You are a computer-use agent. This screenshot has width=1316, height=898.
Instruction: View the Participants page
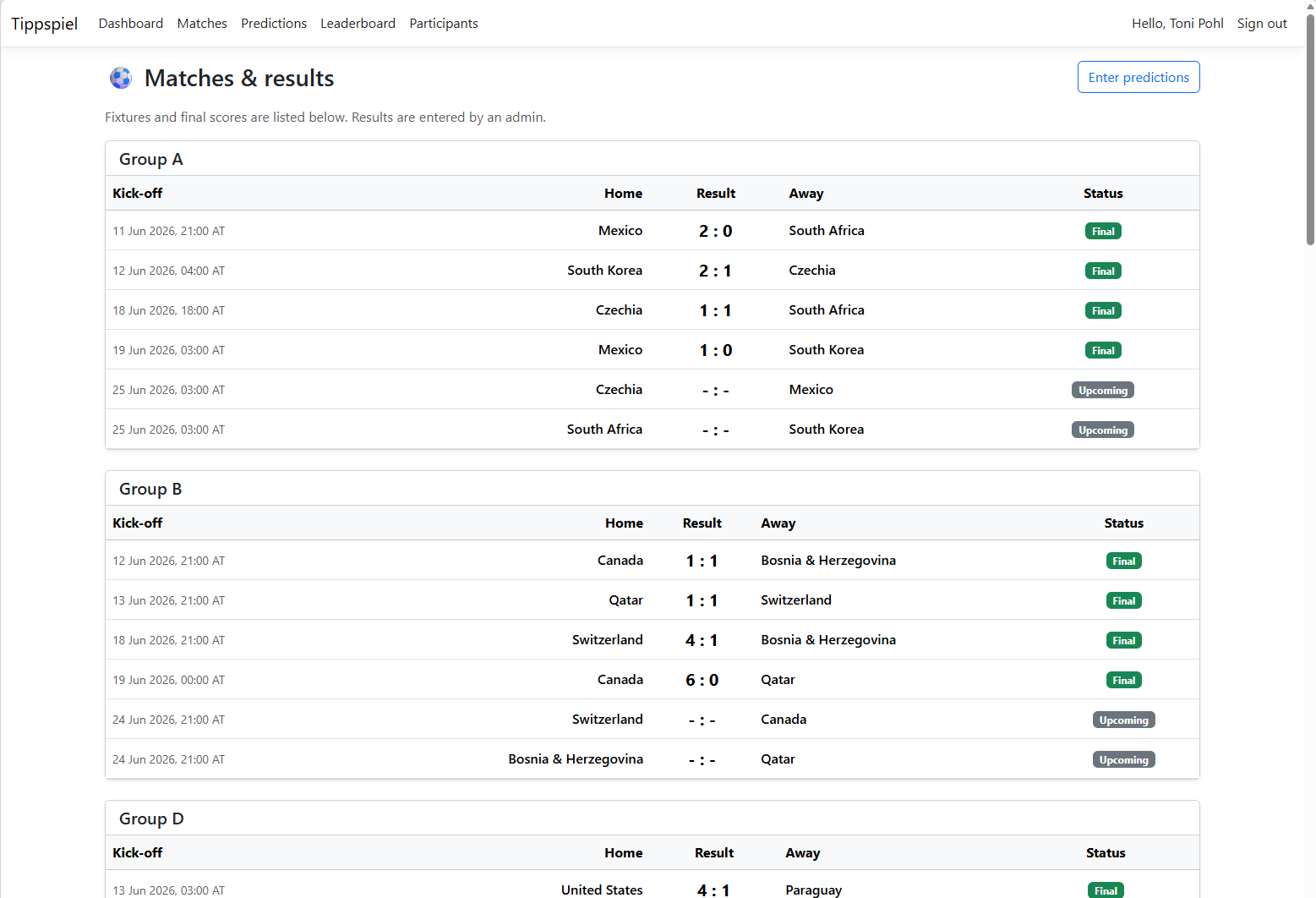[x=444, y=24]
